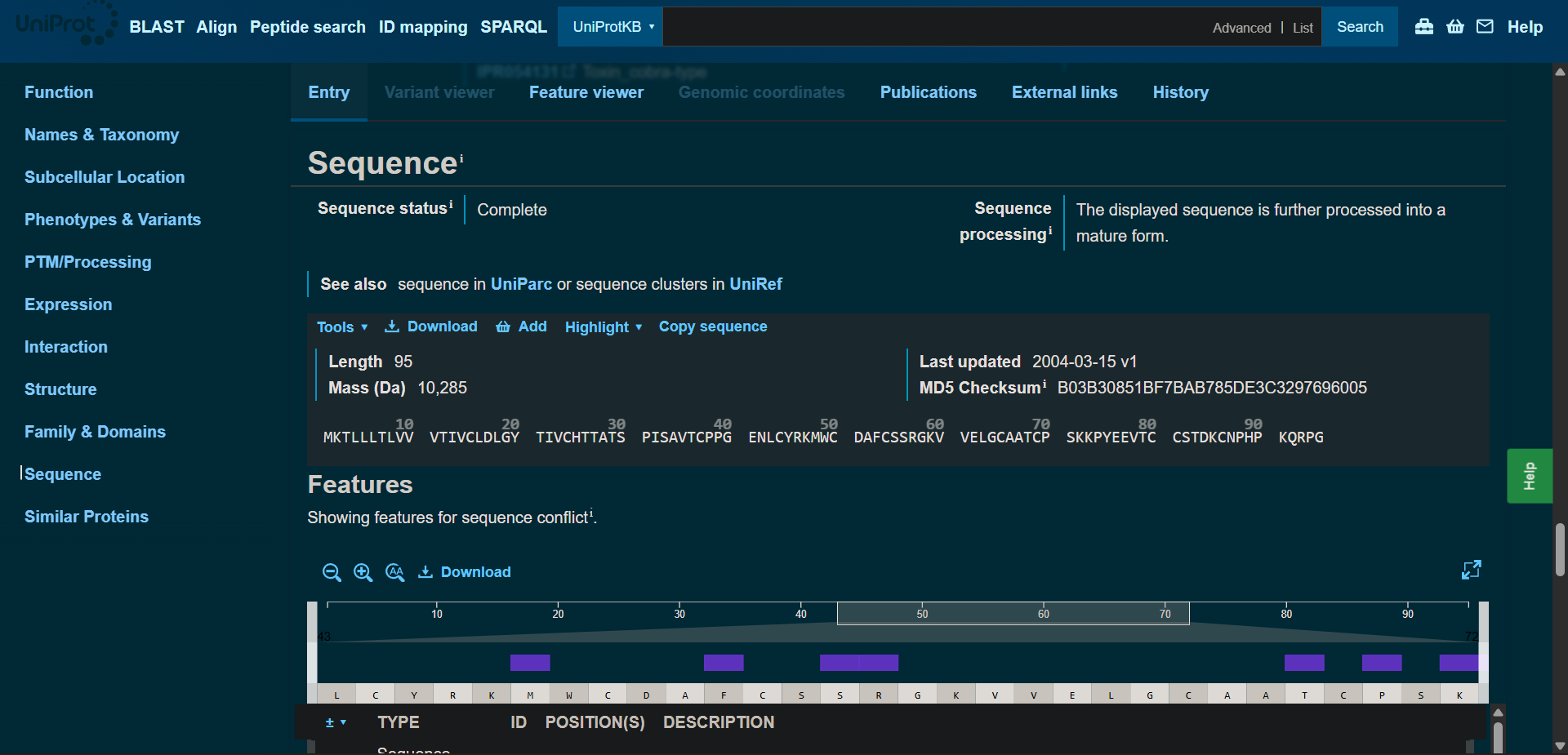The image size is (1568, 755).
Task: Follow the UniParc link
Action: point(521,284)
